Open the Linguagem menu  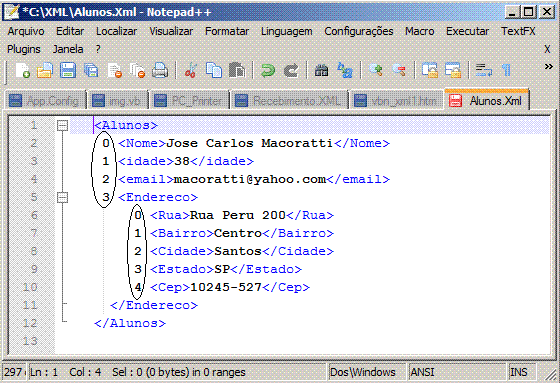coord(286,31)
